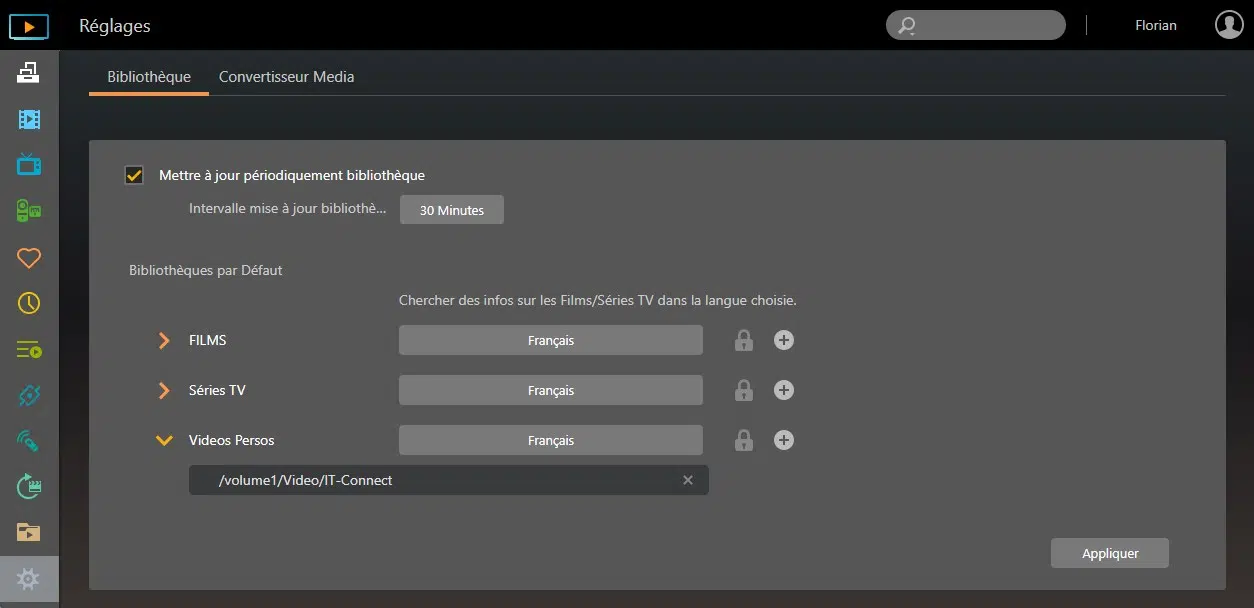Image resolution: width=1254 pixels, height=608 pixels.
Task: Toggle the lock for Séries TV library
Action: point(743,391)
